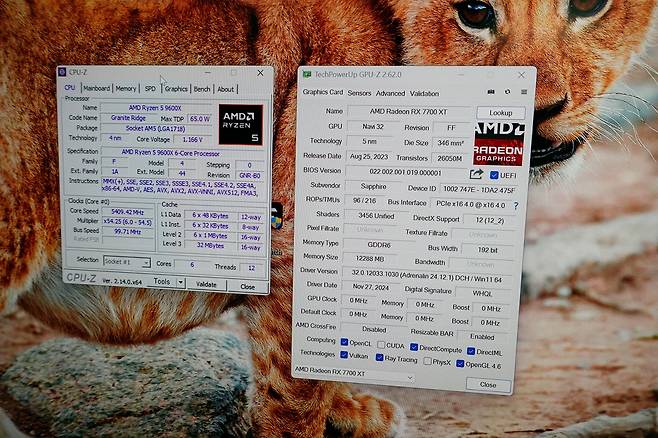Click the Validate button in CPU-Z
658x438 pixels.
point(206,285)
